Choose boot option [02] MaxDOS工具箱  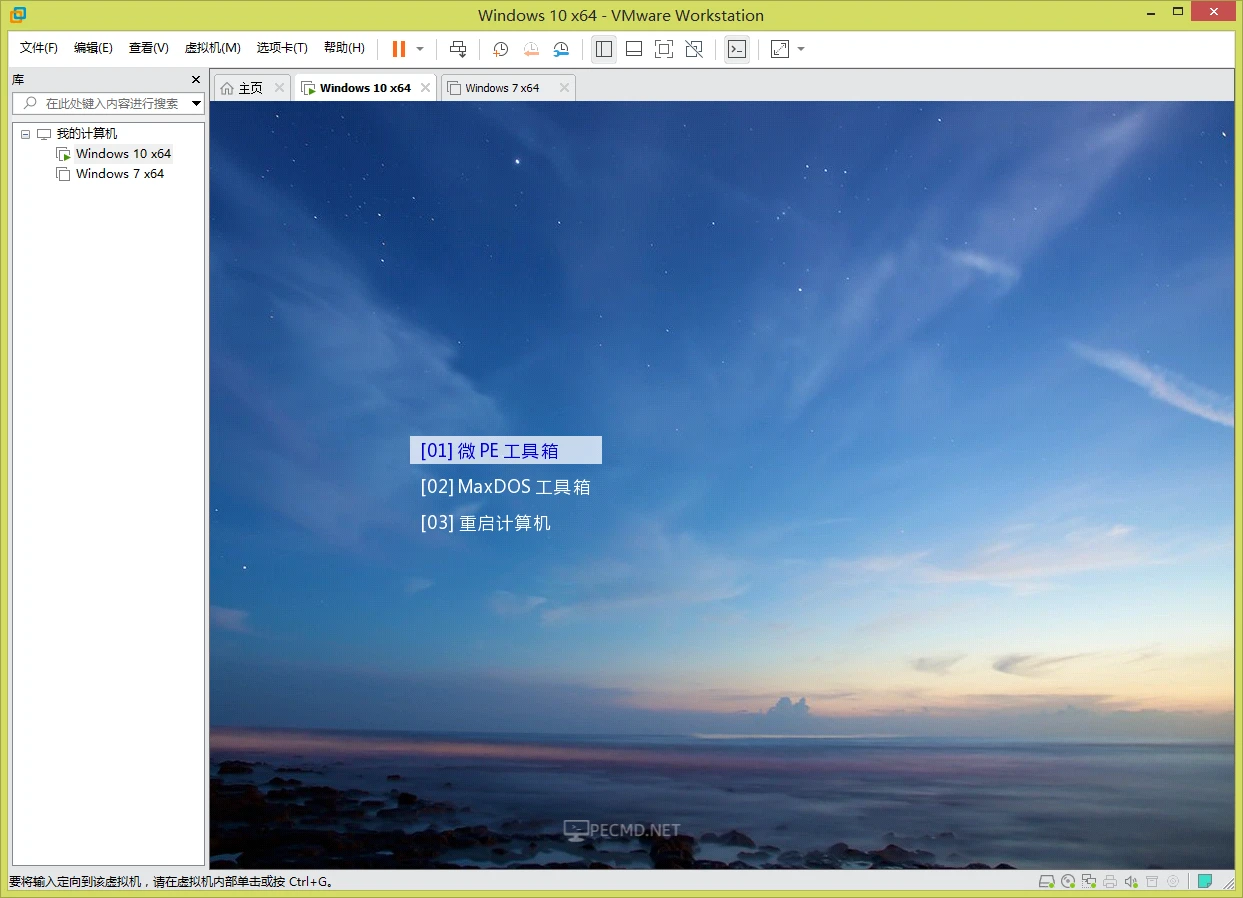click(506, 487)
